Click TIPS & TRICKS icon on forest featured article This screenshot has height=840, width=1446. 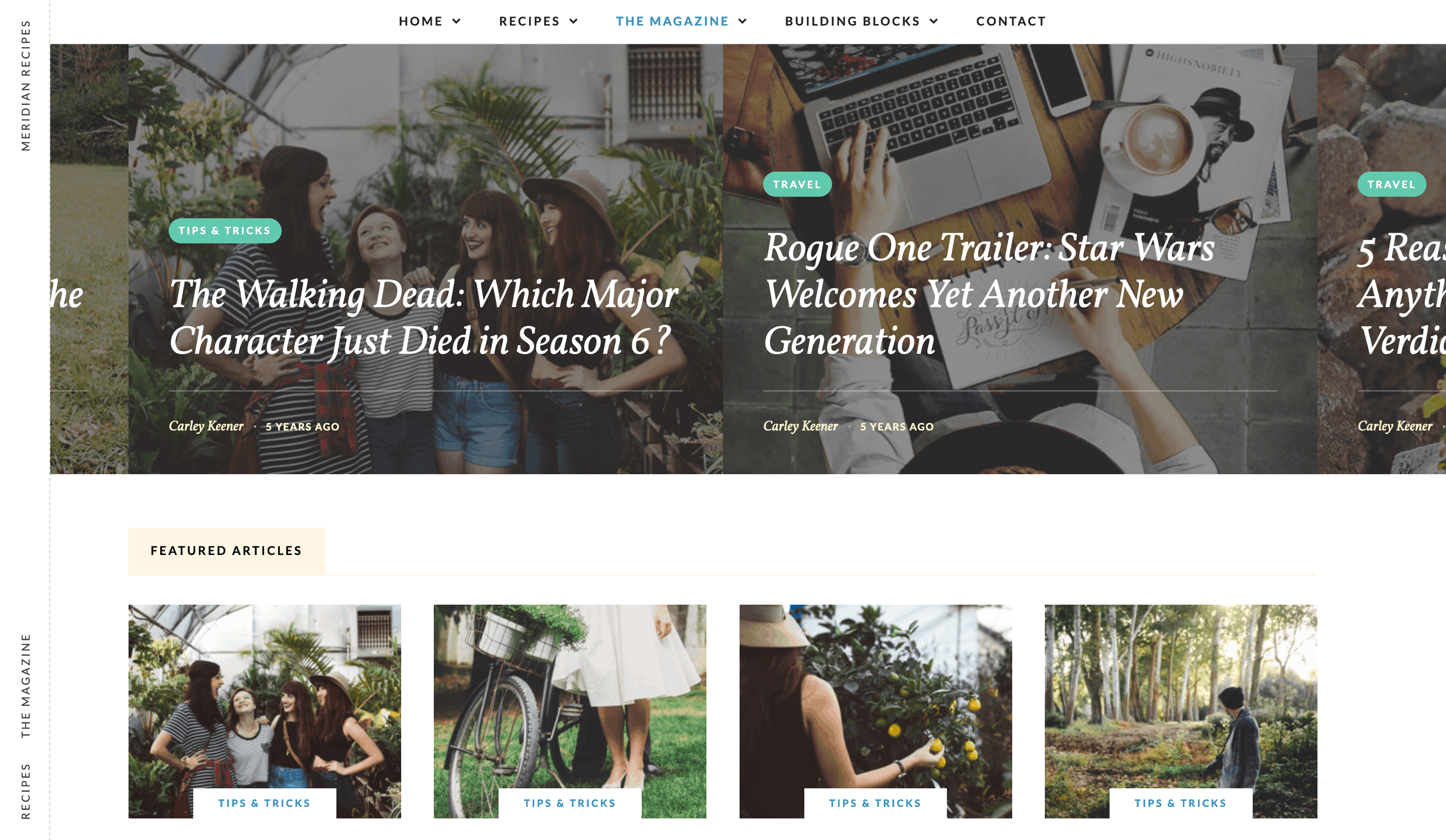point(1180,803)
